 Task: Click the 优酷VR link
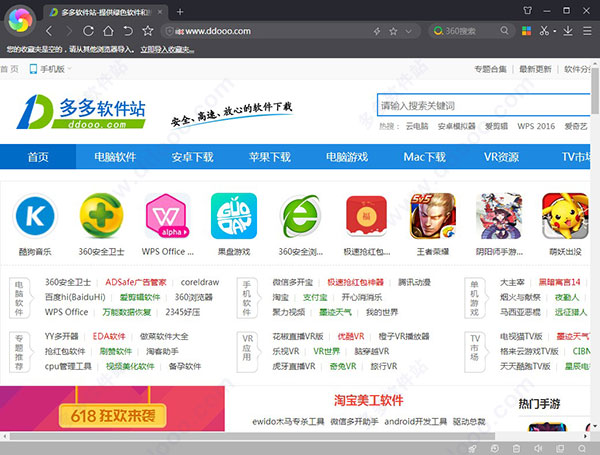tap(351, 336)
